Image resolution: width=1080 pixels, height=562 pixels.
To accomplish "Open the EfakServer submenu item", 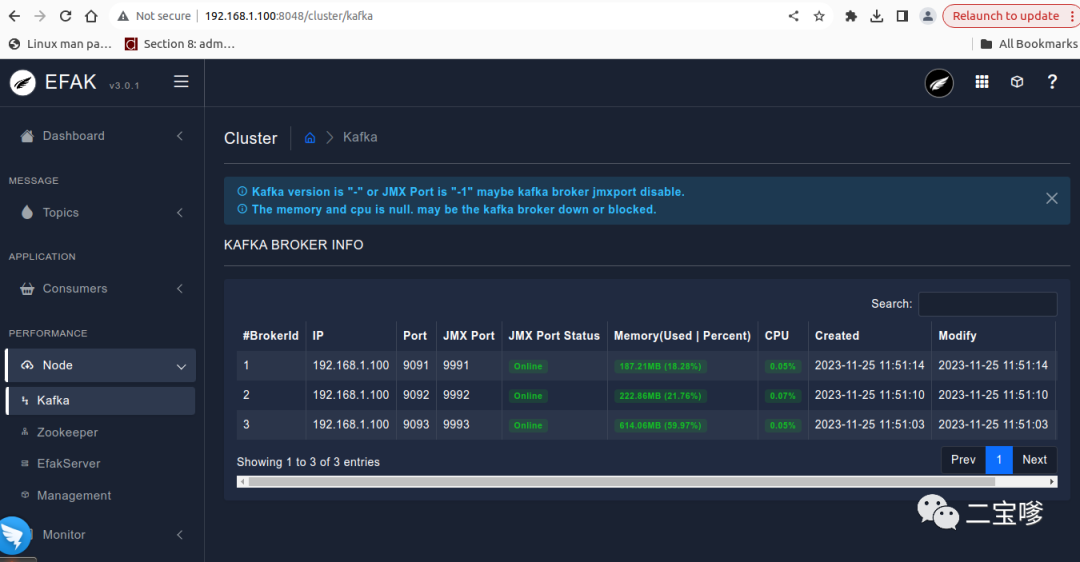I will point(69,464).
